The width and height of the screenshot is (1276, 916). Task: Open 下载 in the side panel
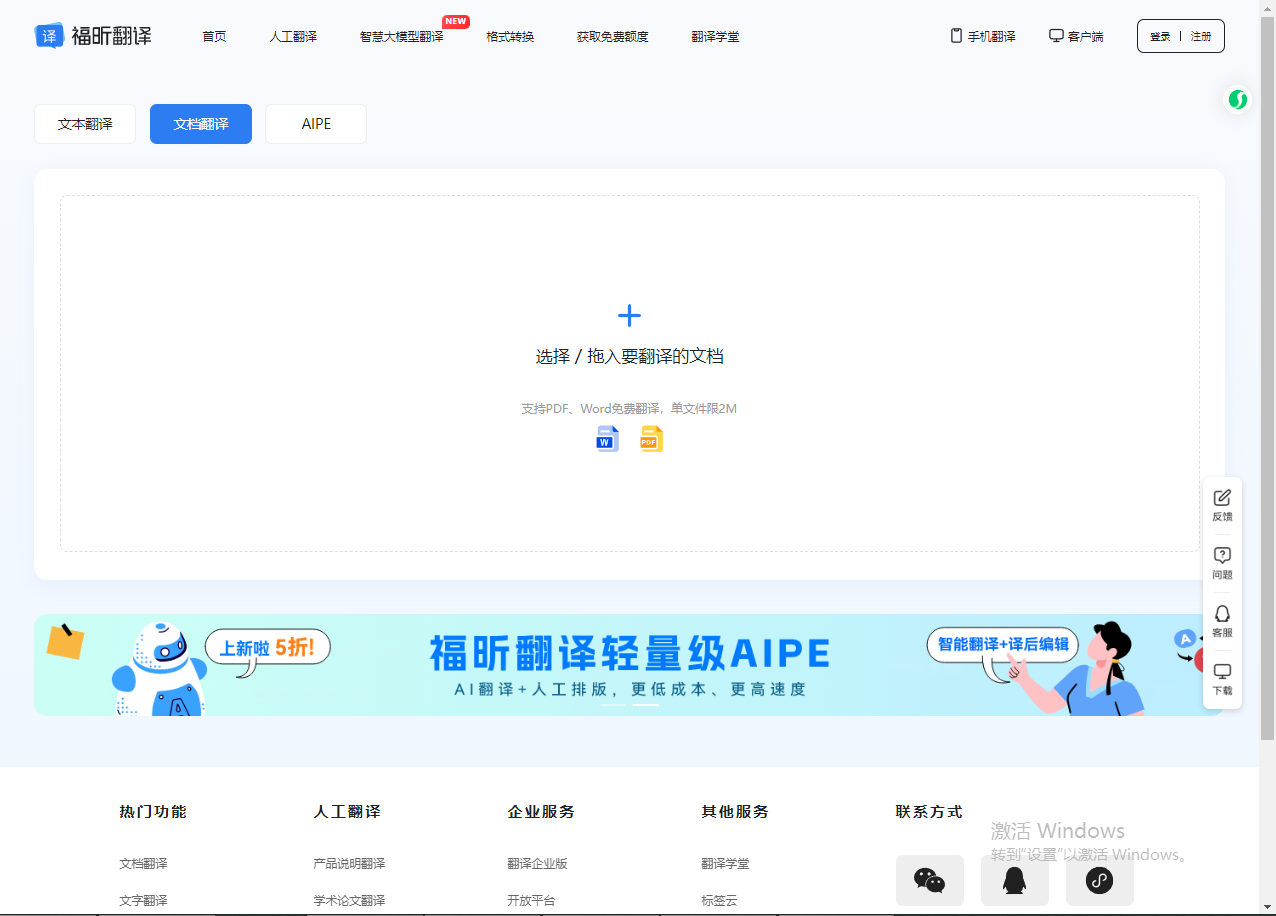pyautogui.click(x=1222, y=680)
